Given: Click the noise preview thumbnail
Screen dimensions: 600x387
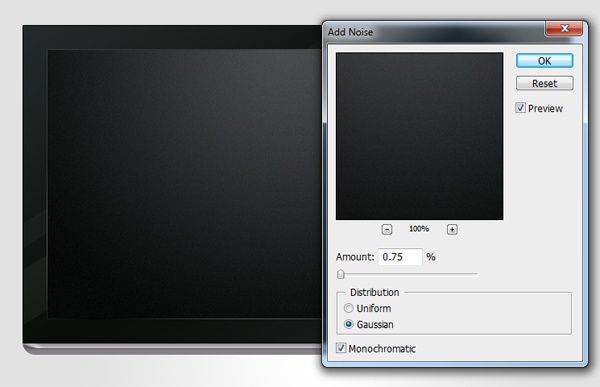Looking at the screenshot, I should [x=419, y=136].
